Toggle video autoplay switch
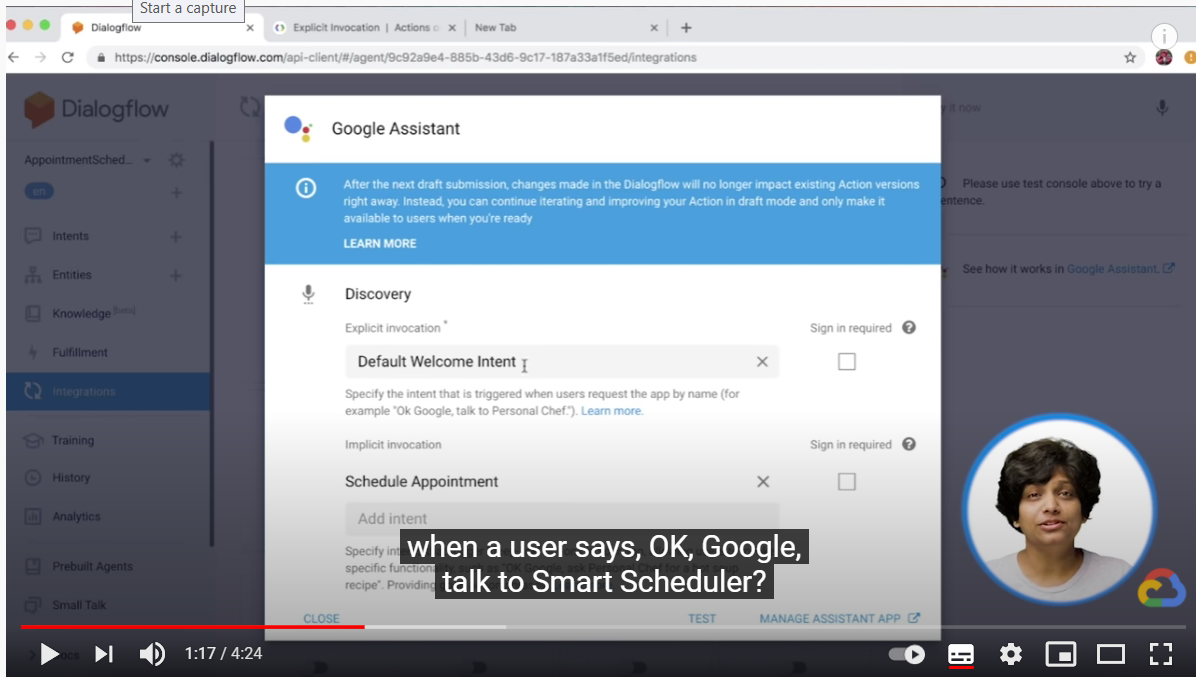 pos(907,654)
